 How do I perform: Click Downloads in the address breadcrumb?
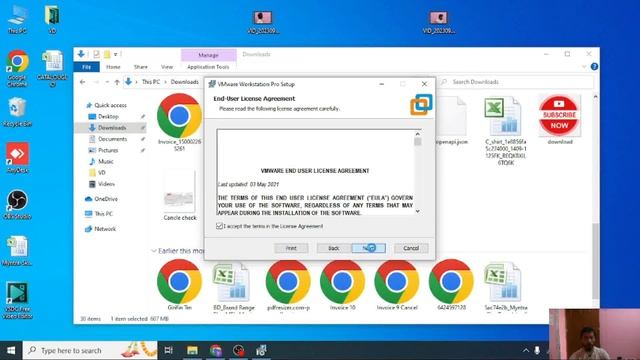[184, 82]
